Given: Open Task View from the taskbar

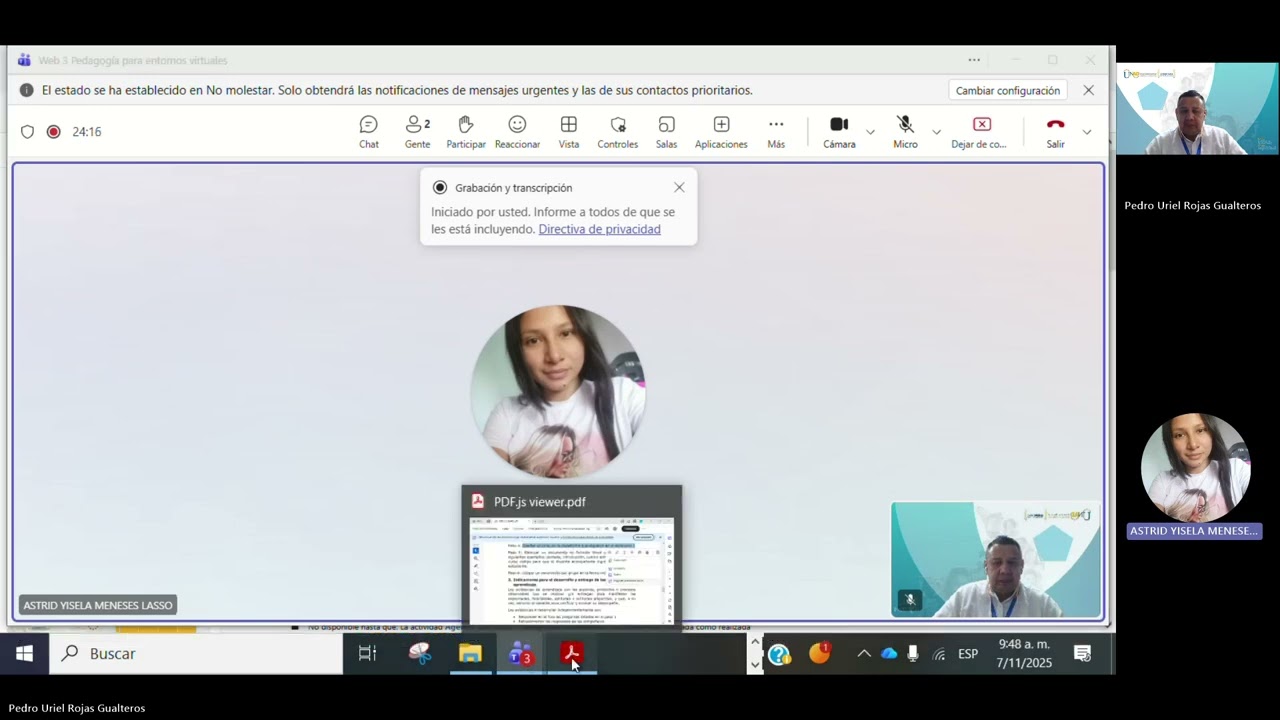Looking at the screenshot, I should tap(367, 653).
